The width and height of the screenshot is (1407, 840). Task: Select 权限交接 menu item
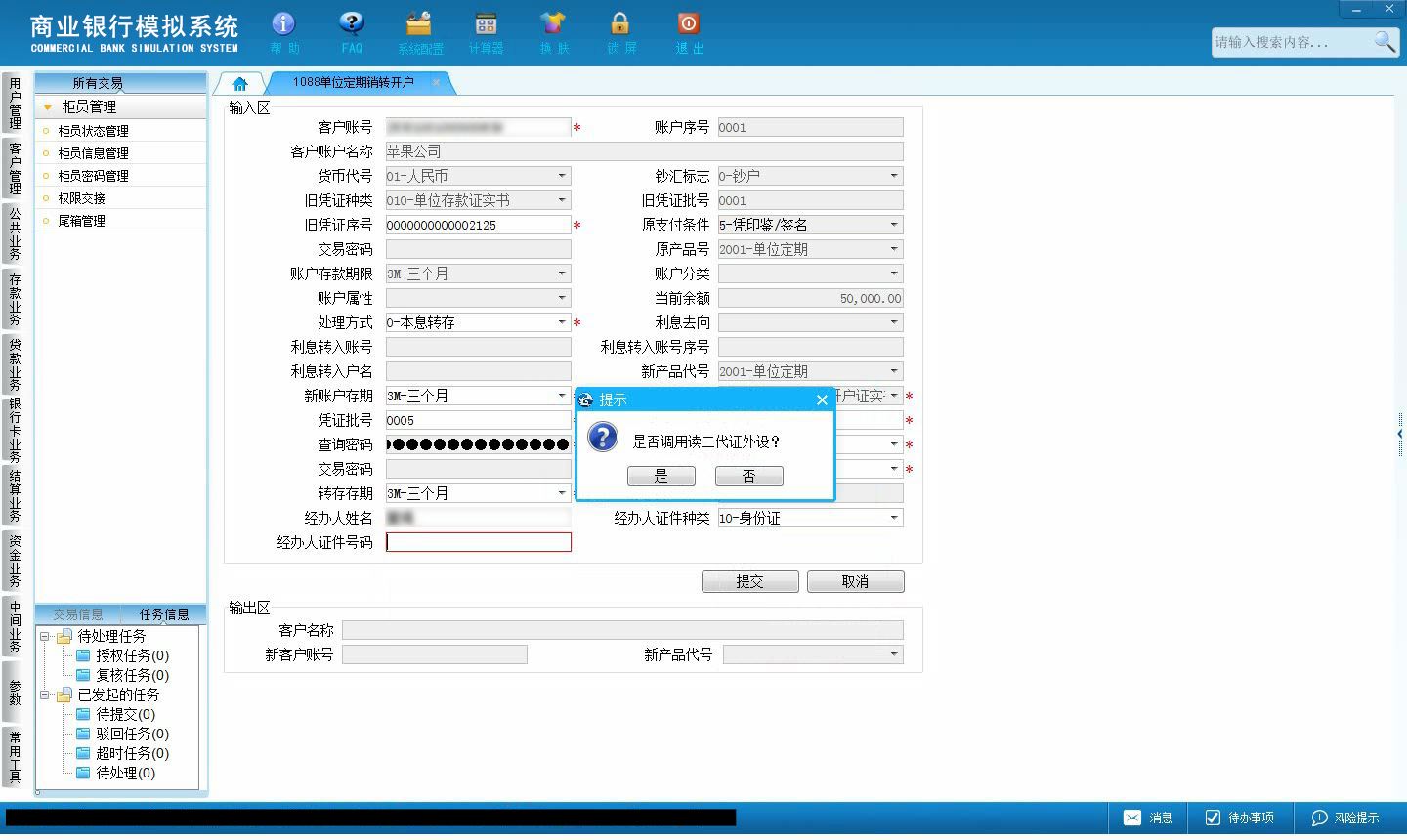coord(81,198)
